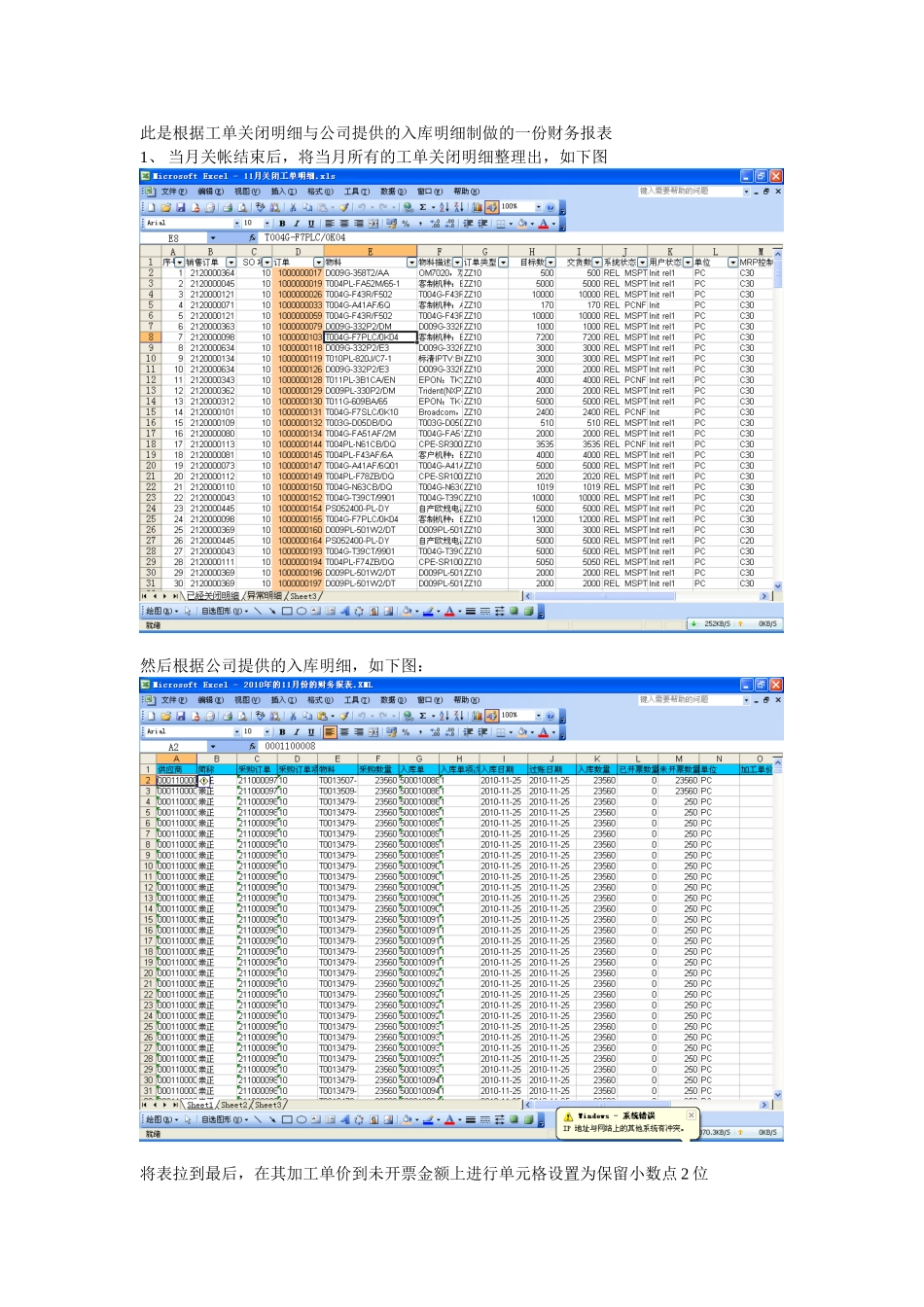Image resolution: width=924 pixels, height=1307 pixels.
Task: Open Name Box dropdown beside A2
Action: point(213,747)
